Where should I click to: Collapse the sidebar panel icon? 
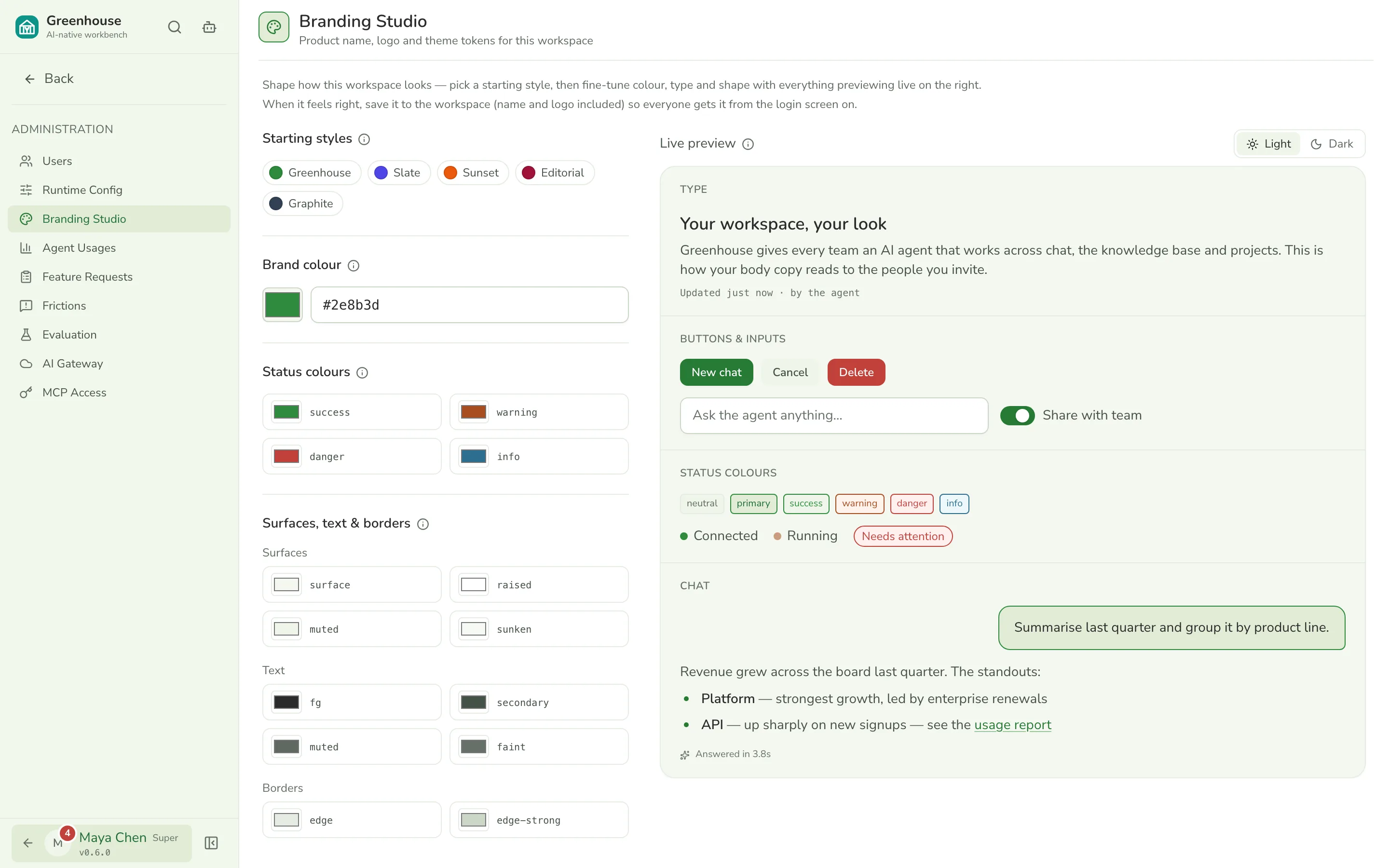click(x=211, y=843)
